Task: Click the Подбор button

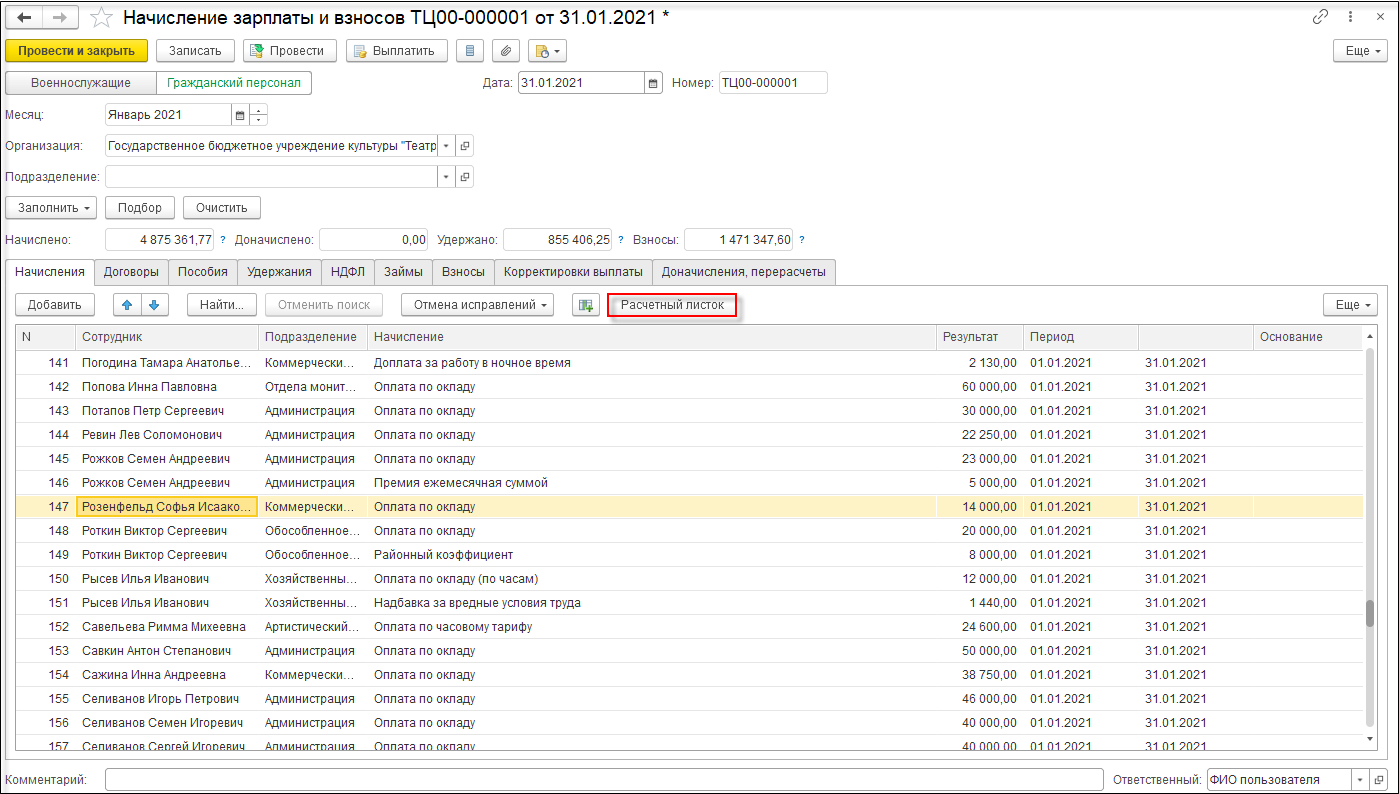Action: tap(140, 208)
